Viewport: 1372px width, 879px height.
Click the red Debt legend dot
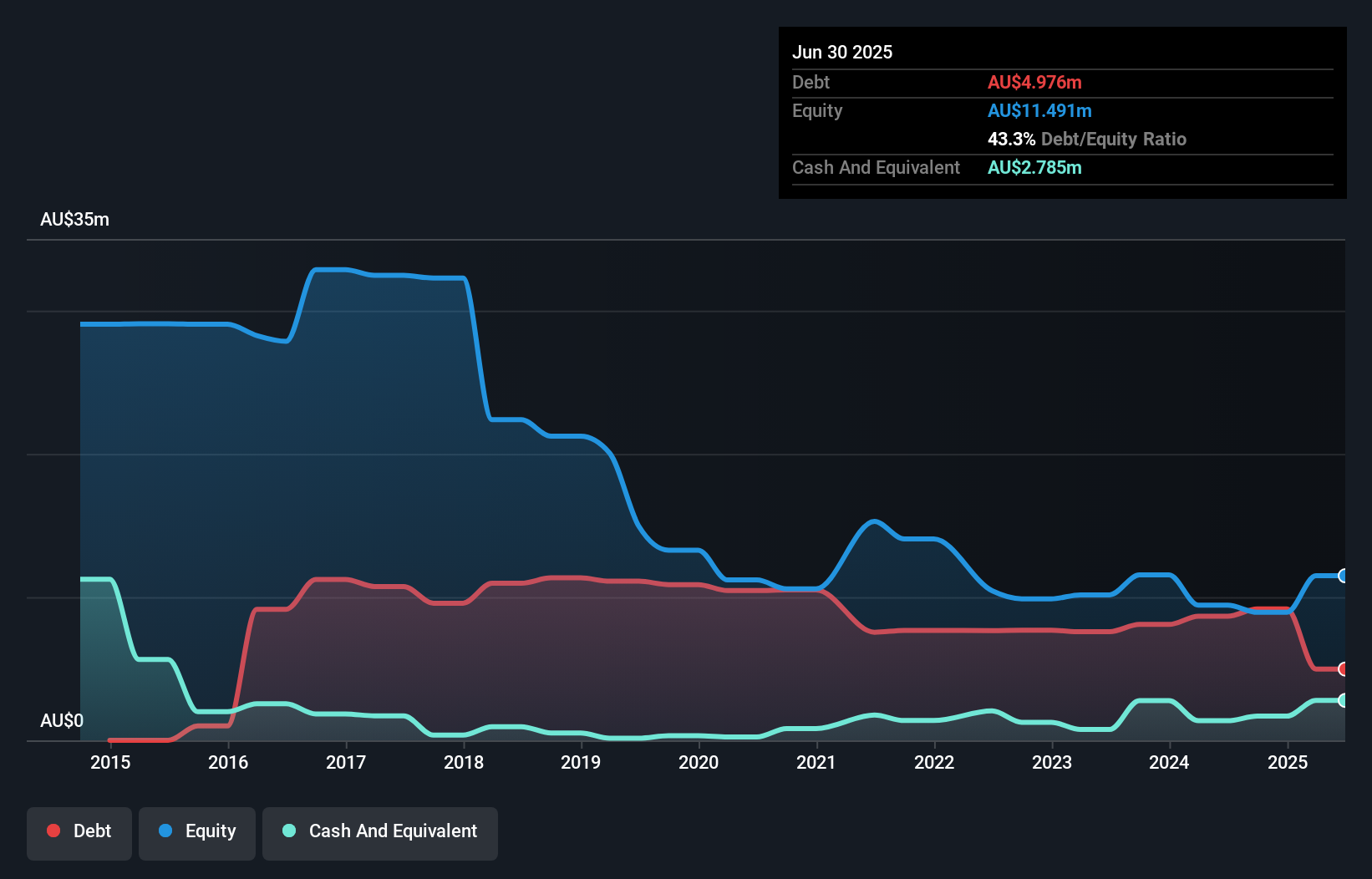coord(53,831)
